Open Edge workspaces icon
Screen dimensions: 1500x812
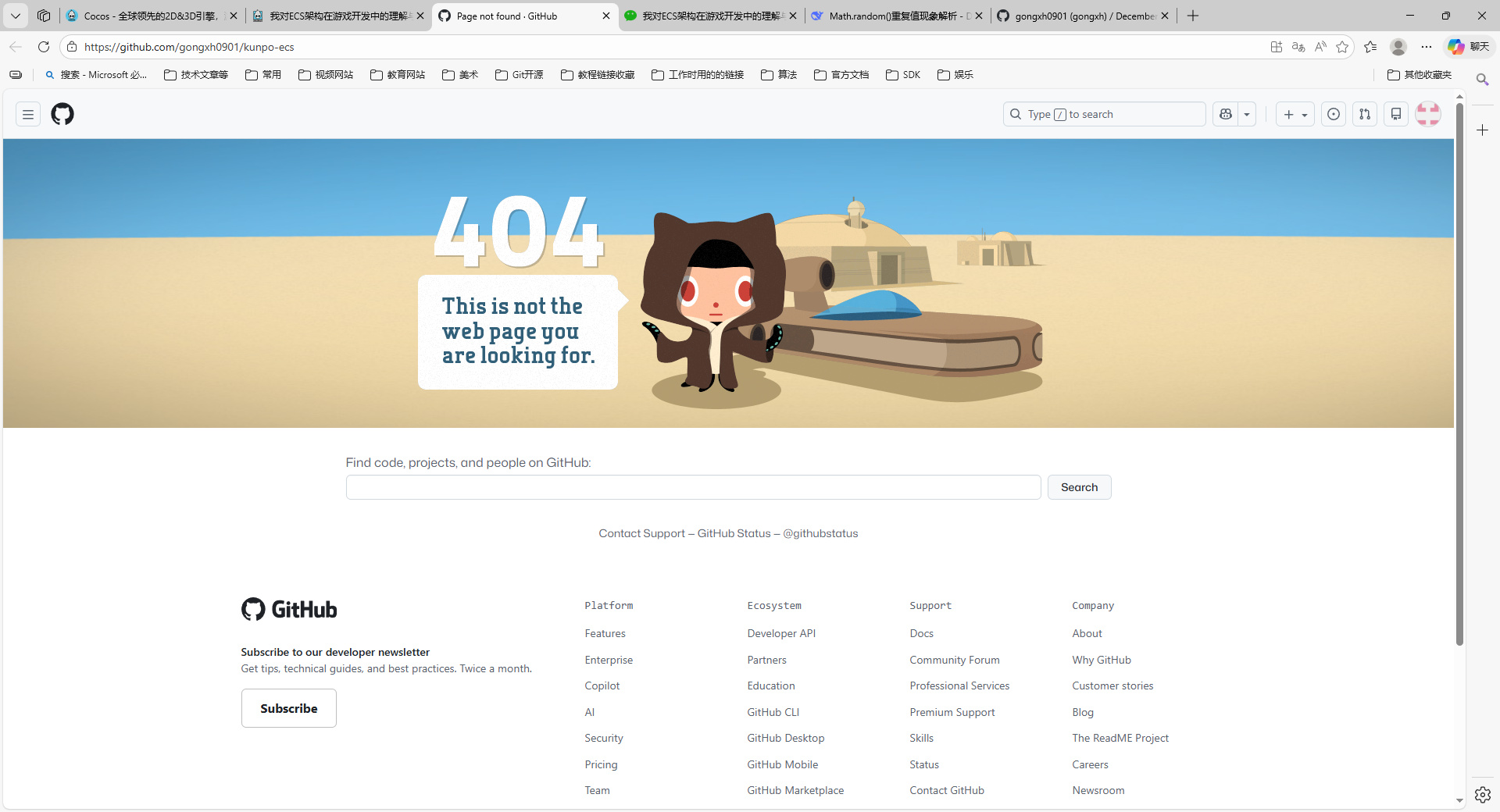coord(44,16)
